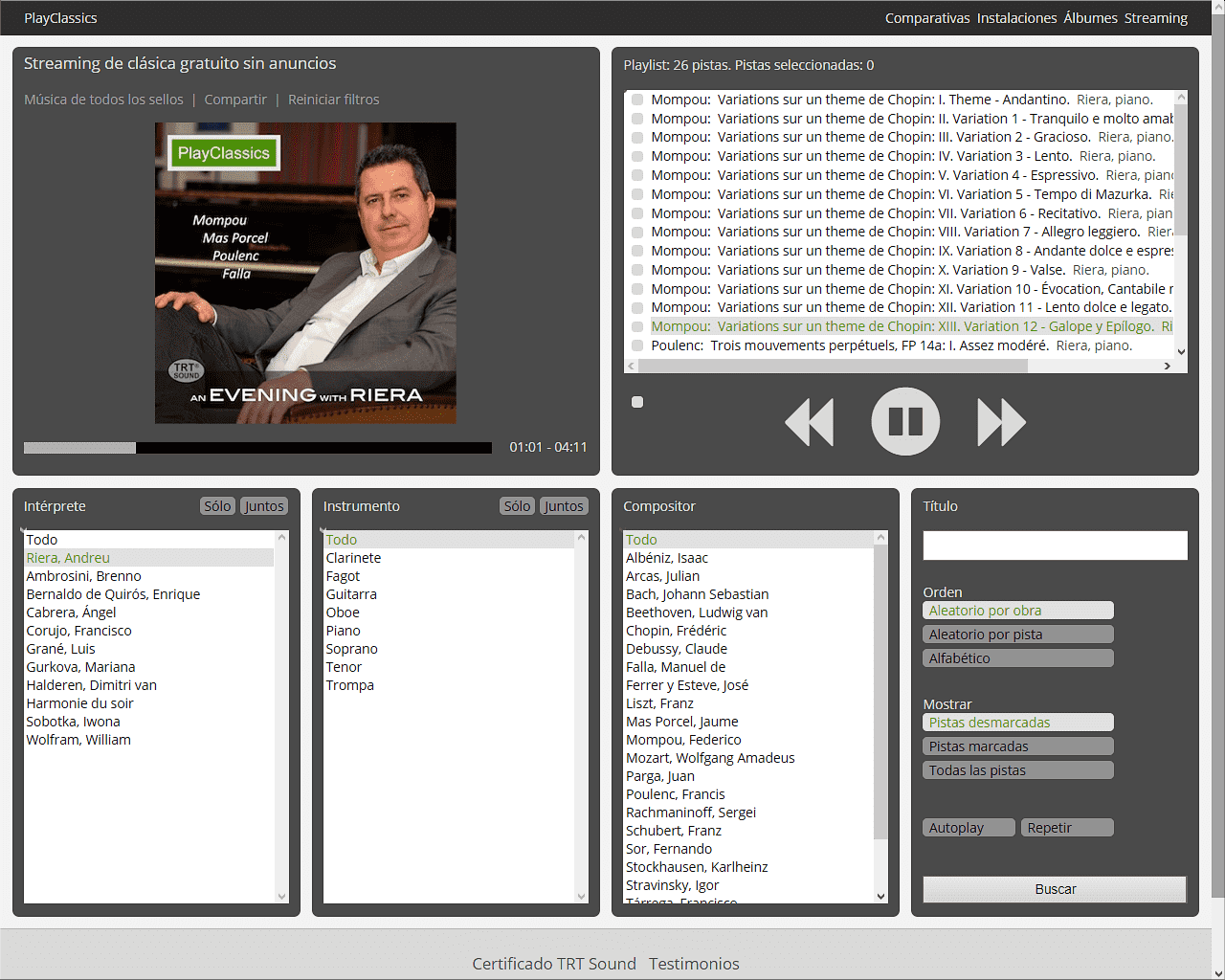Click the album cover 'An Evening with Riera'

tap(305, 273)
